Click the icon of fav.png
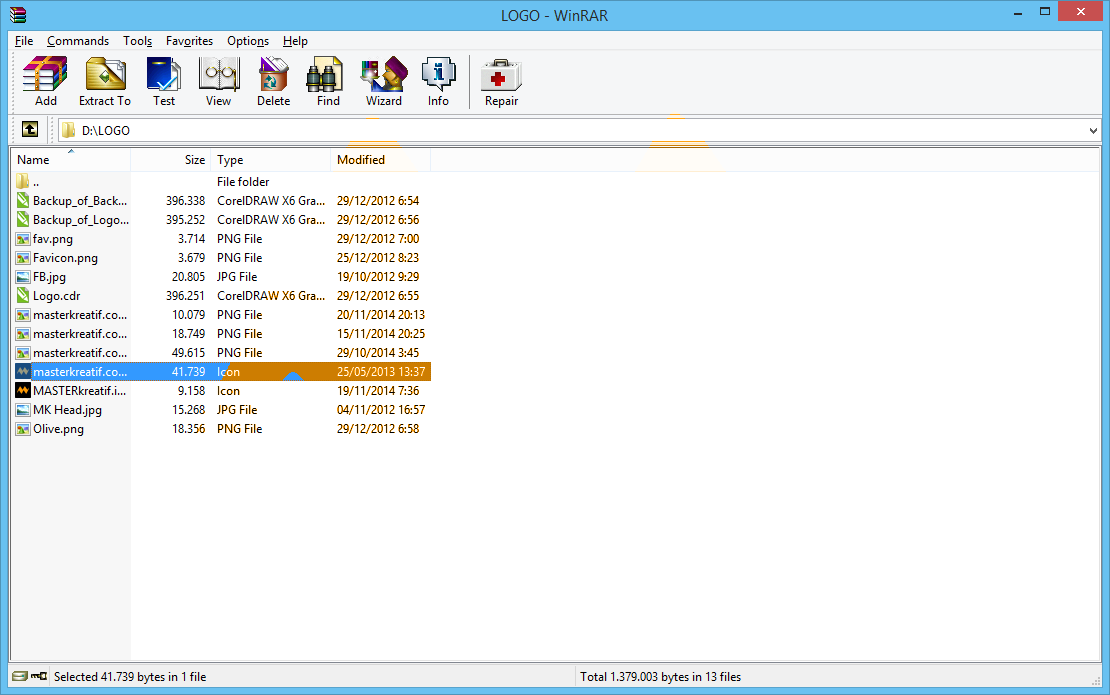1110x695 pixels. pyautogui.click(x=23, y=239)
